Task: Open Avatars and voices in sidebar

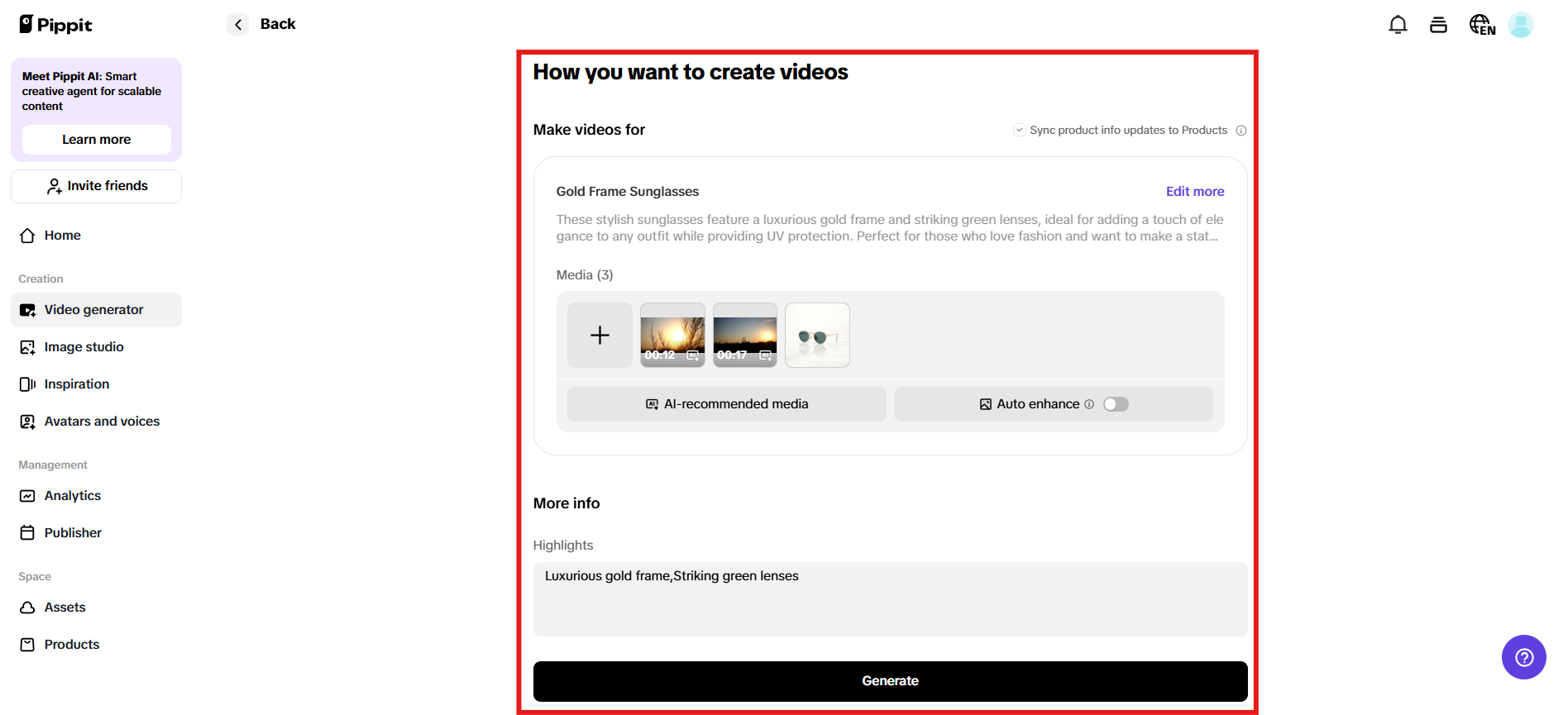Action: coord(96,422)
